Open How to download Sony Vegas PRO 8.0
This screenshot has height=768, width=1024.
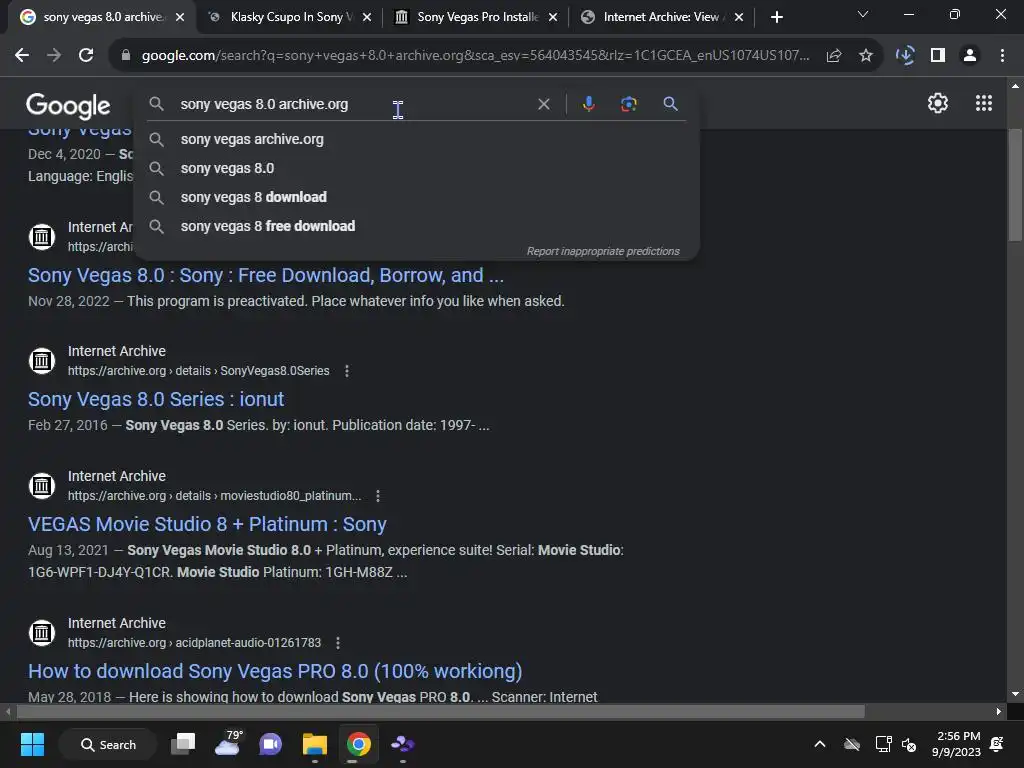coord(275,671)
